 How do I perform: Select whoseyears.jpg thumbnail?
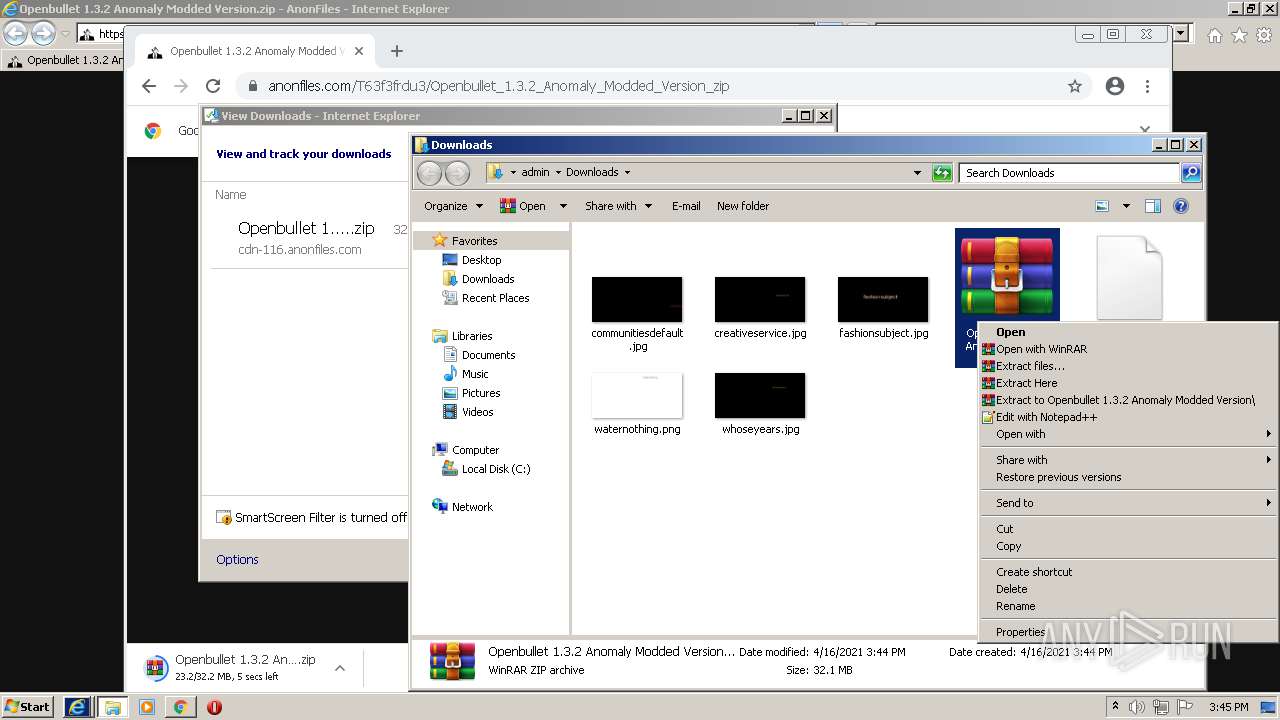coord(760,396)
